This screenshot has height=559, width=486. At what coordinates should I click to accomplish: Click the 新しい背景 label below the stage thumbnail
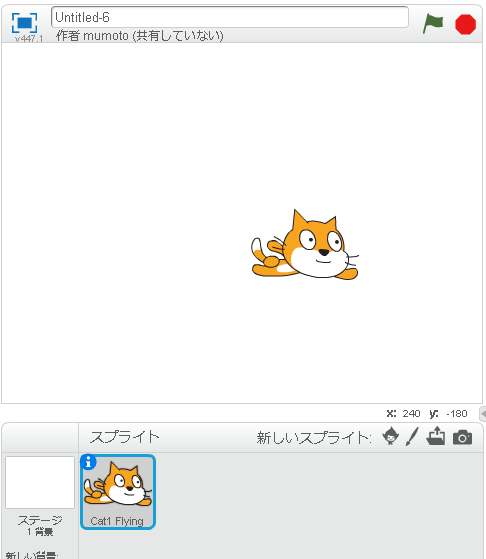coord(31,555)
